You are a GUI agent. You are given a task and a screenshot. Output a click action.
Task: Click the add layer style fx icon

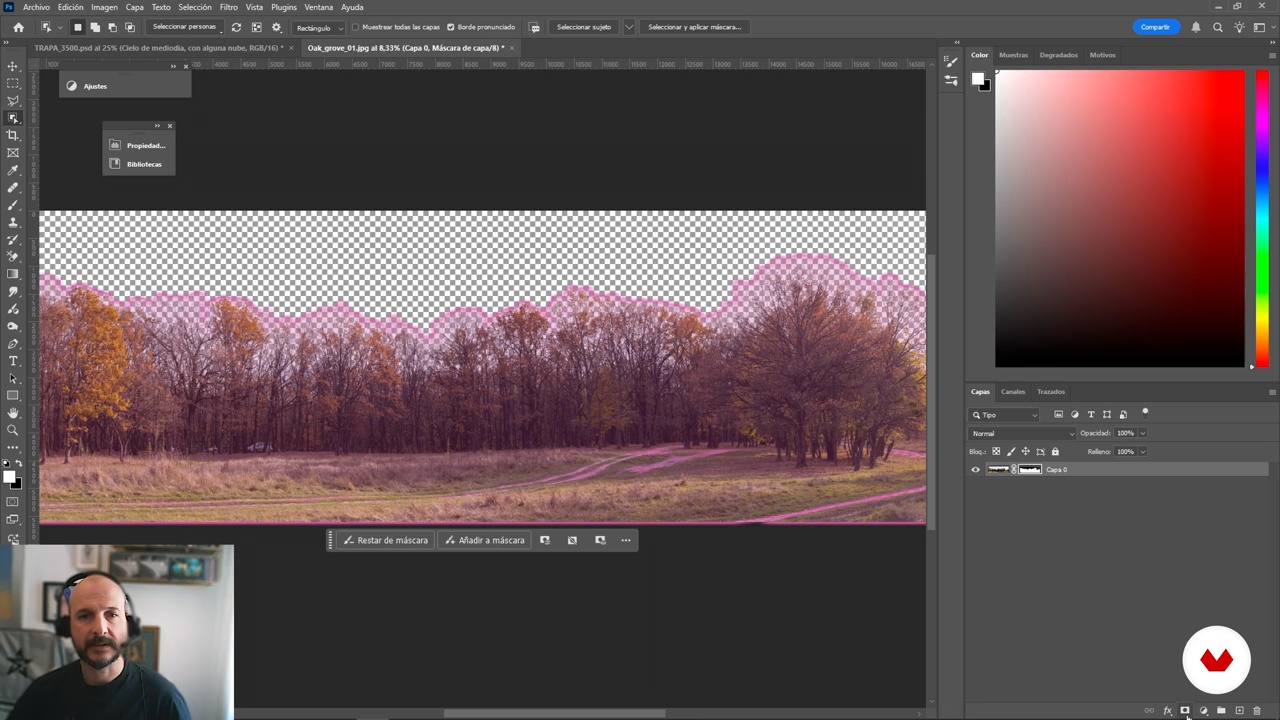1167,711
